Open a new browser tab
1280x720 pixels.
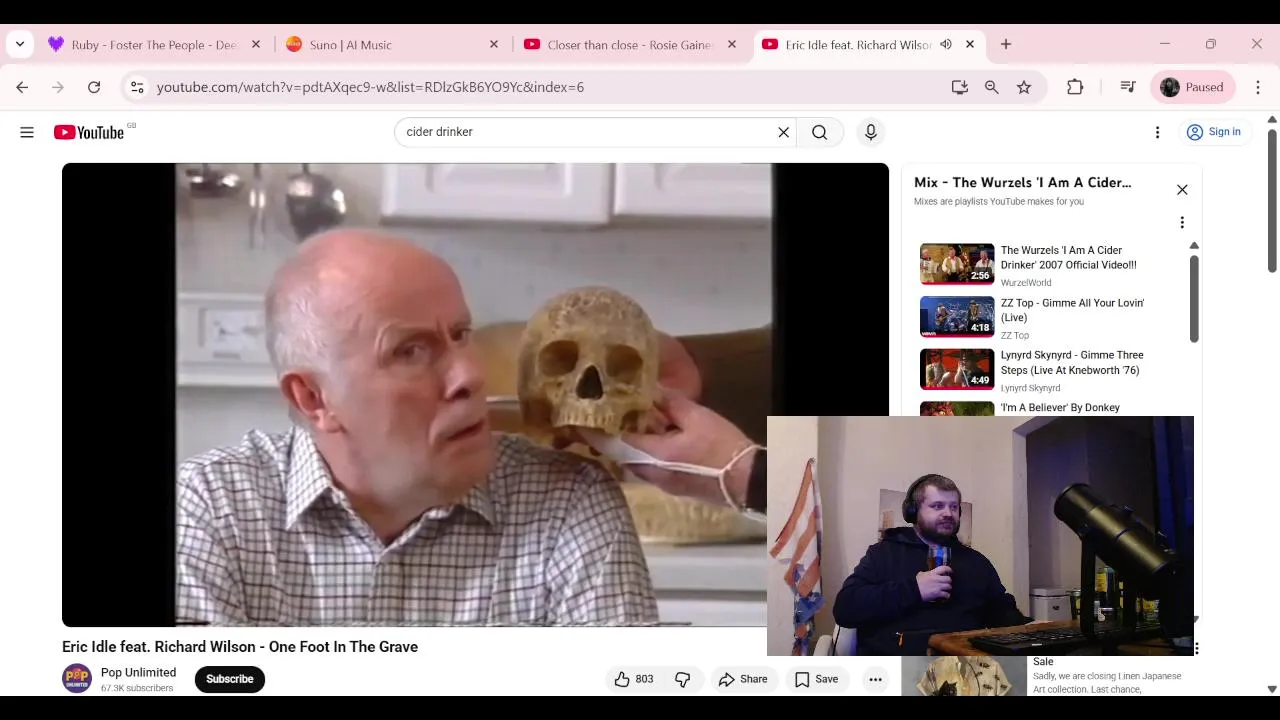pyautogui.click(x=1006, y=44)
